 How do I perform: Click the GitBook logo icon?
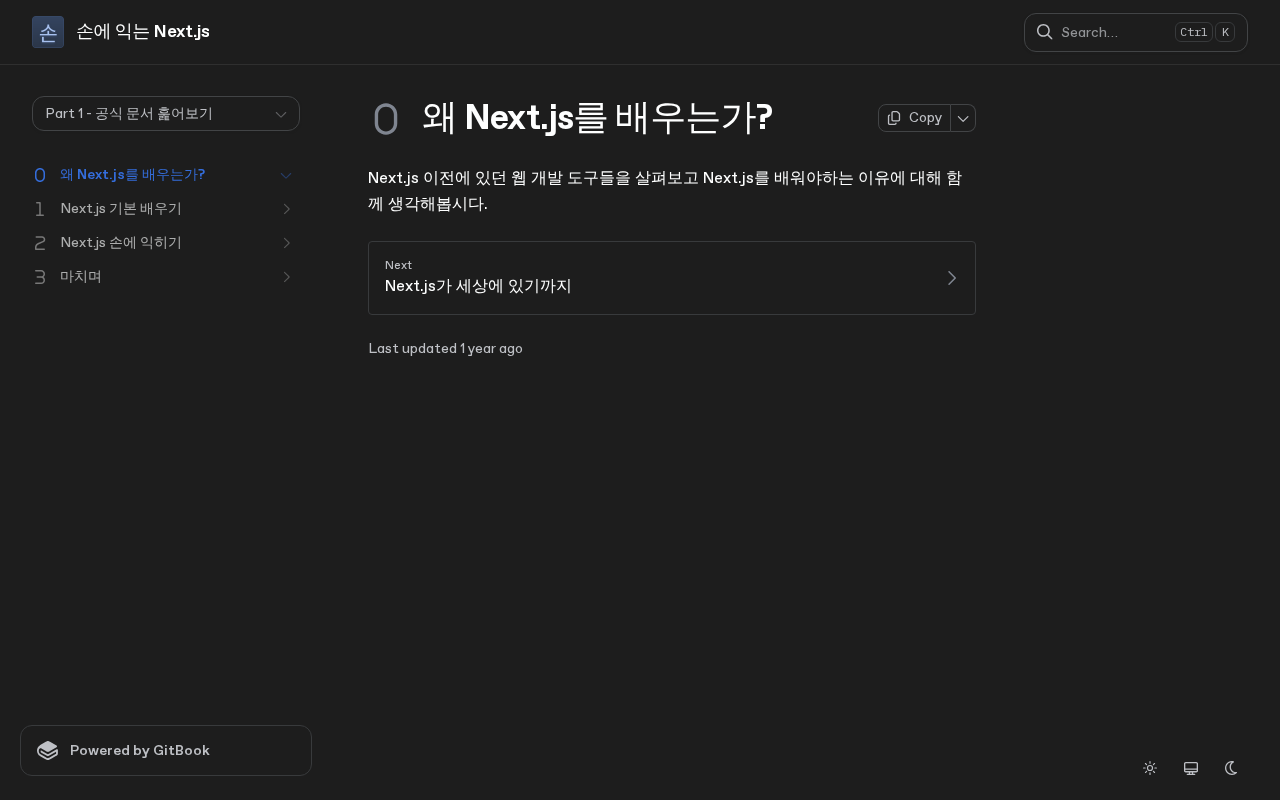pyautogui.click(x=48, y=750)
